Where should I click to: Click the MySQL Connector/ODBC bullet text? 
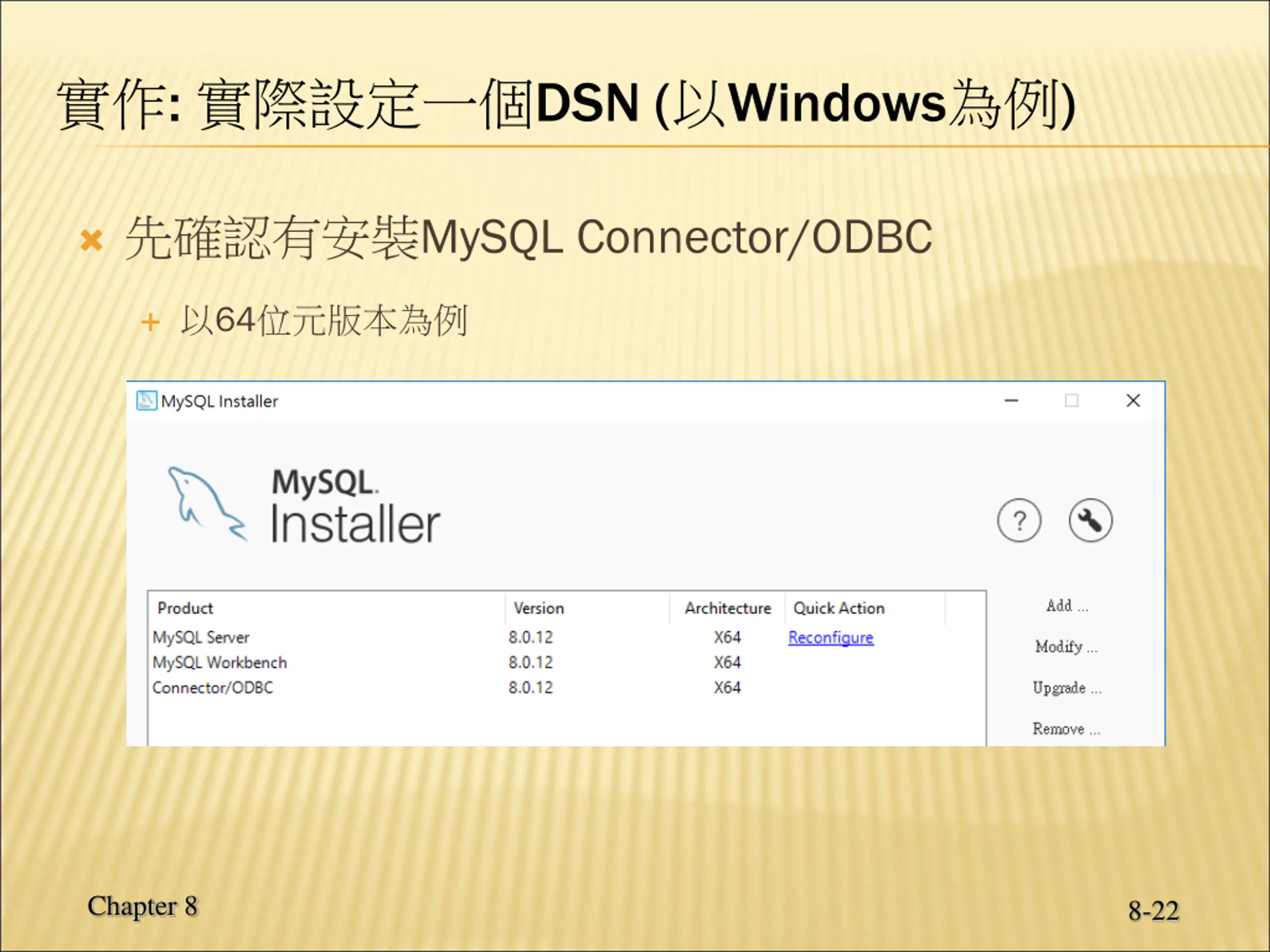point(528,237)
